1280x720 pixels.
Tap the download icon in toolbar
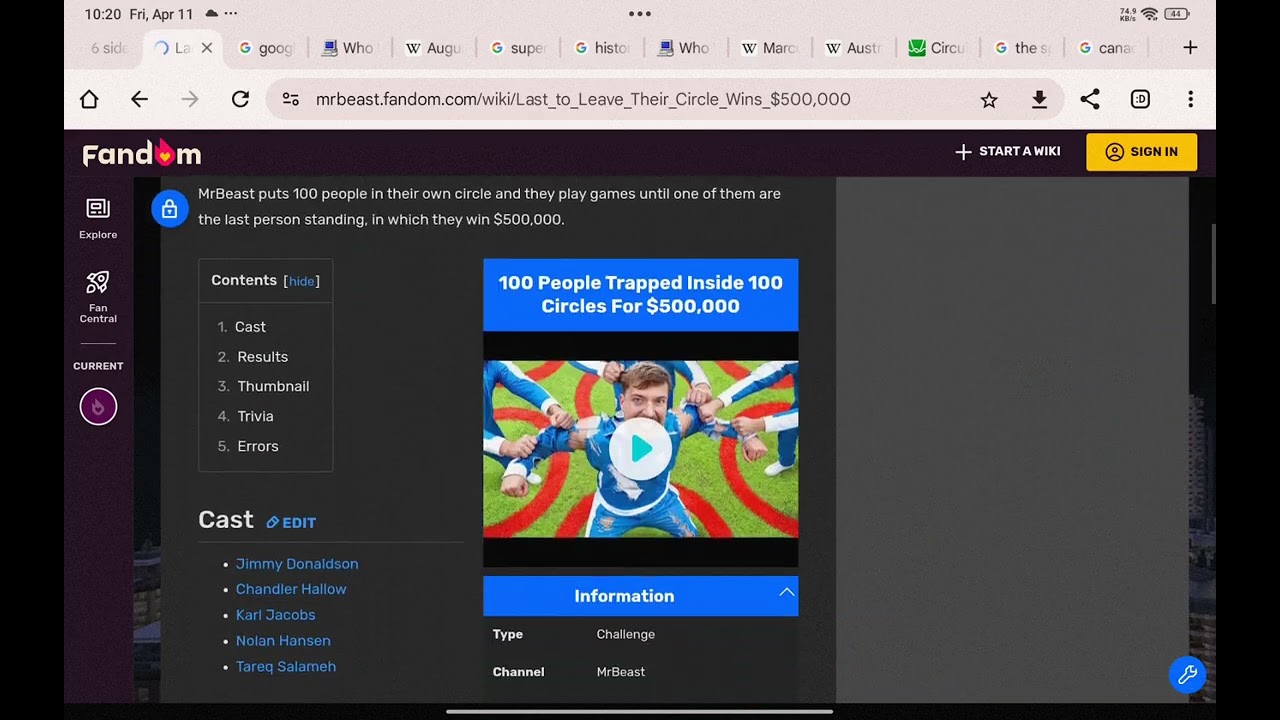(x=1039, y=99)
